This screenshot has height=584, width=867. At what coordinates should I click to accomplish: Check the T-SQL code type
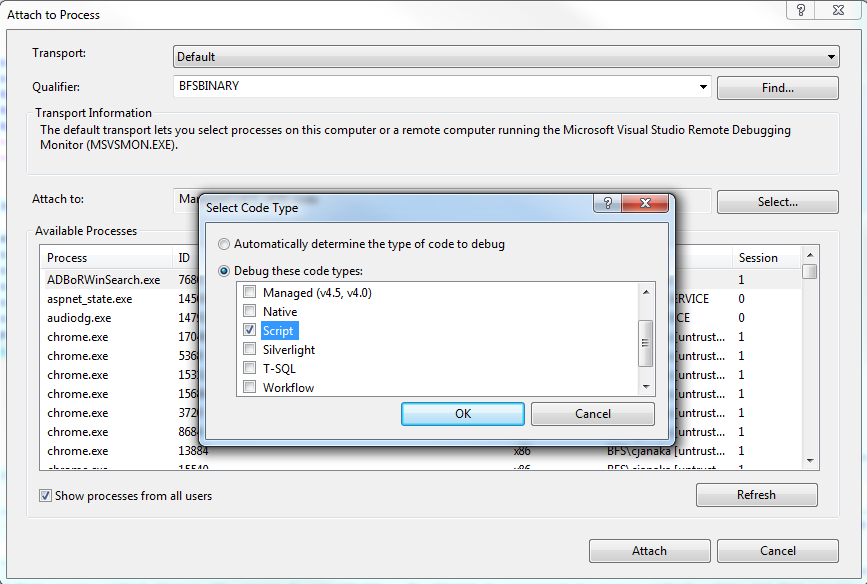click(248, 368)
